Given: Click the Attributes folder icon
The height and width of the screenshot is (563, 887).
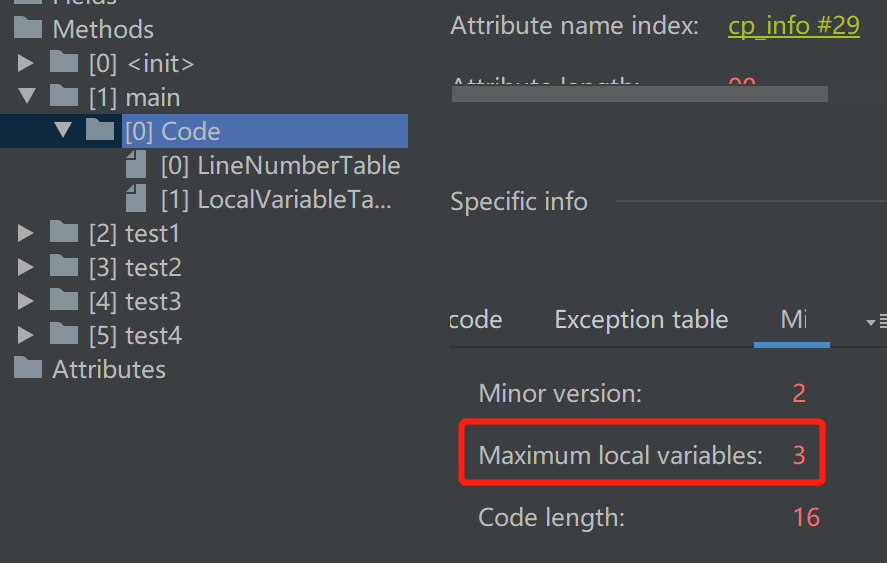Looking at the screenshot, I should coord(28,367).
